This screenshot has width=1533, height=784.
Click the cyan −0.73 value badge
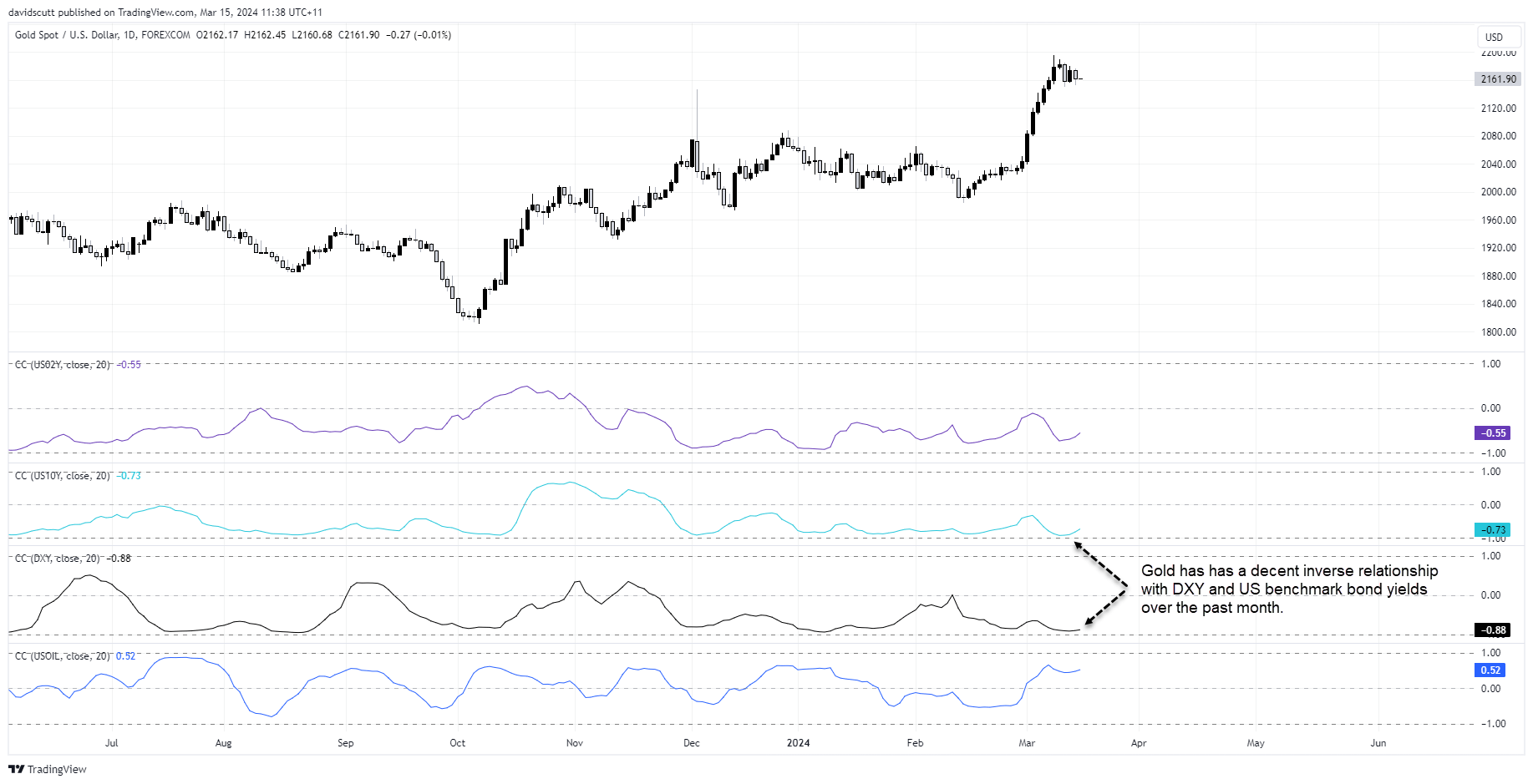click(x=1493, y=530)
